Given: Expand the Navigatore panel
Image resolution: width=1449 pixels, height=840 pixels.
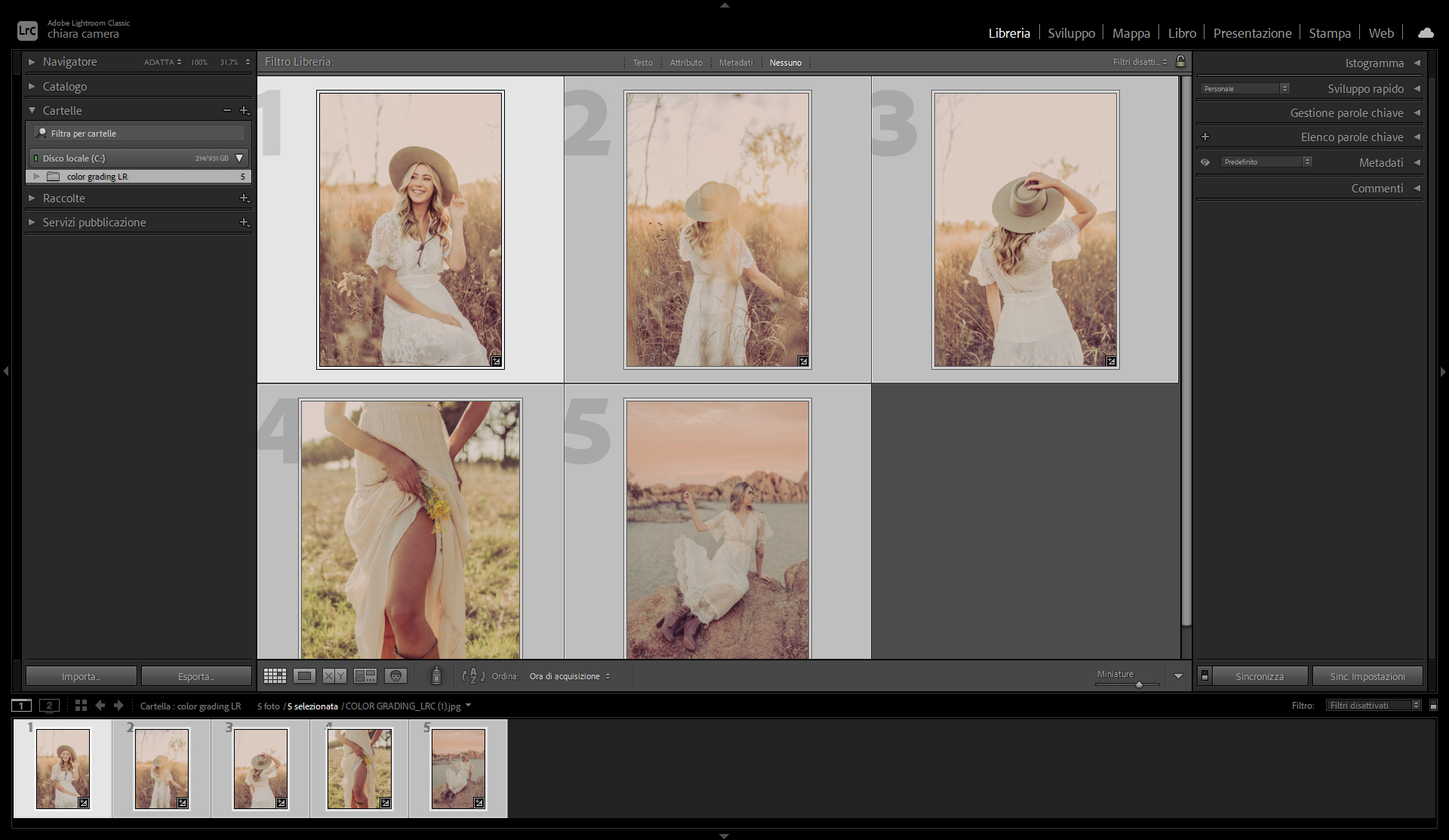Looking at the screenshot, I should 32,62.
